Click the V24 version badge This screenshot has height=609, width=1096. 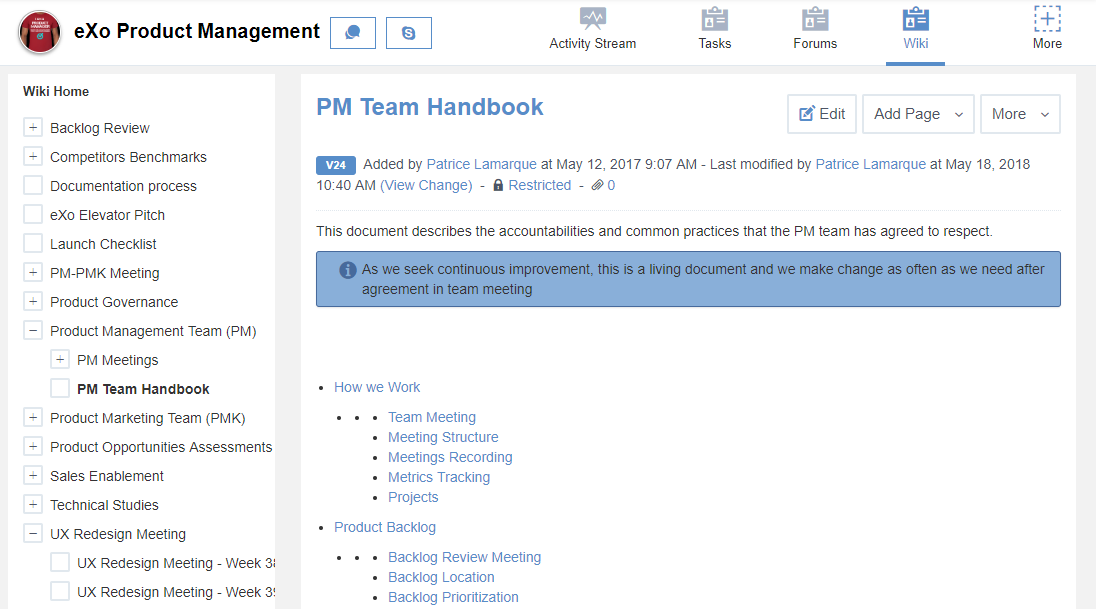click(336, 165)
